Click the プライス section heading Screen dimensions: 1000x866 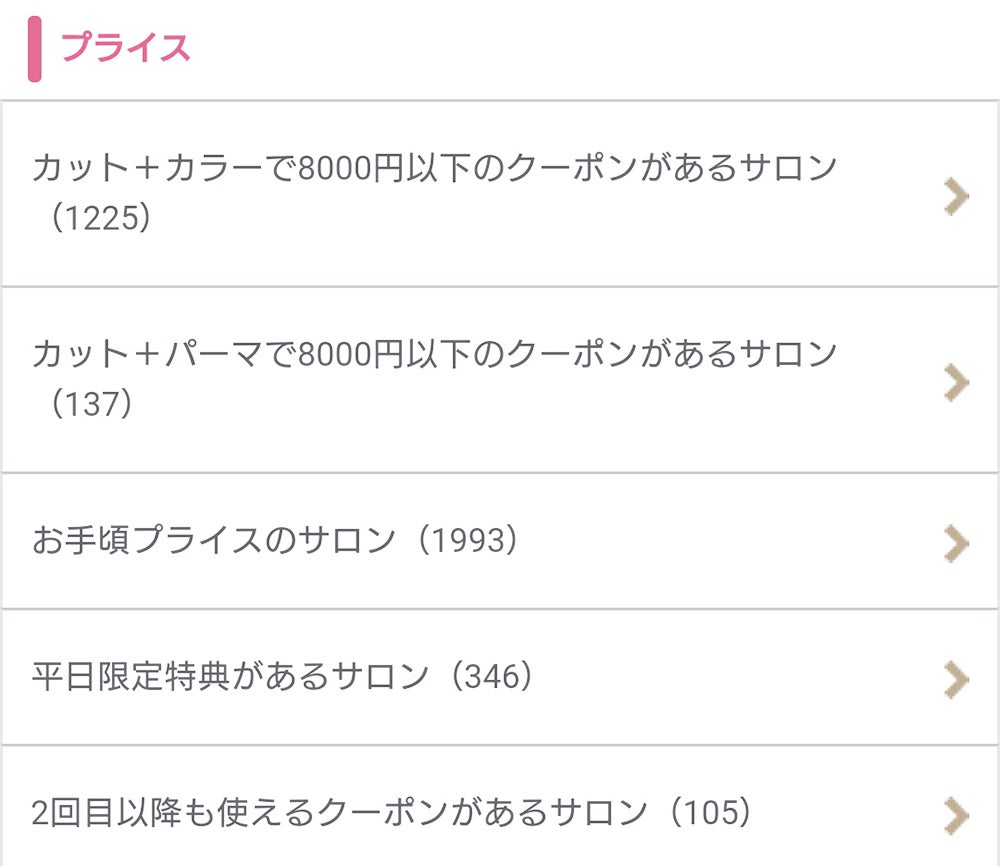(125, 47)
